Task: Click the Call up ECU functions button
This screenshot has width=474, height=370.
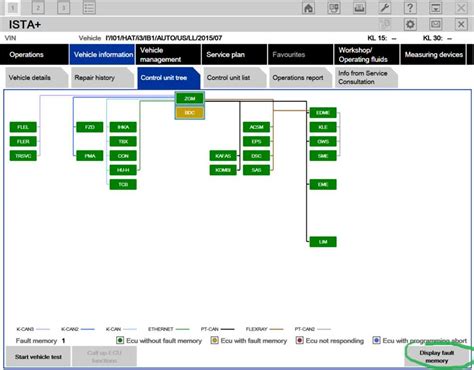Action: point(104,357)
